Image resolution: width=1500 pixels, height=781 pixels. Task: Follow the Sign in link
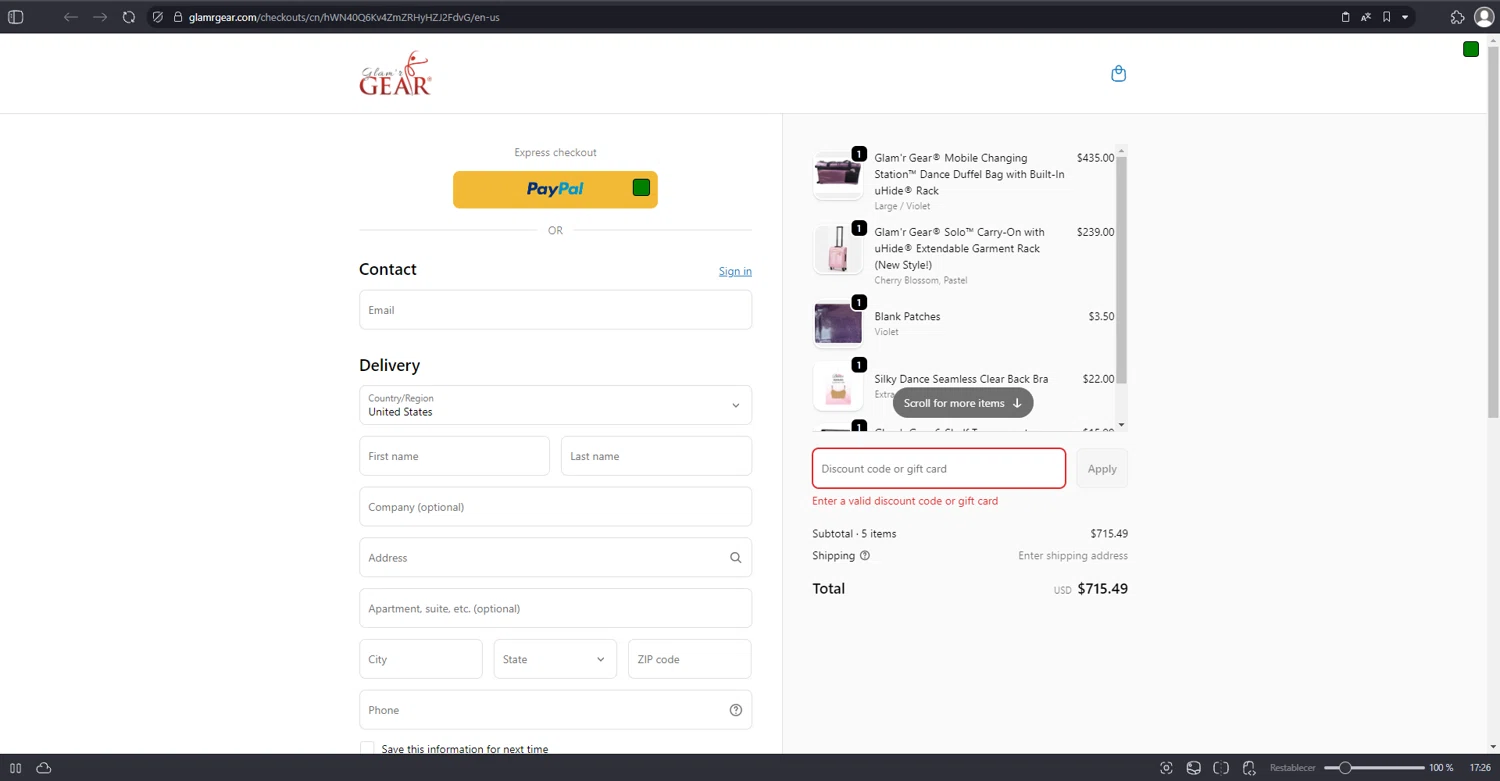pos(735,271)
